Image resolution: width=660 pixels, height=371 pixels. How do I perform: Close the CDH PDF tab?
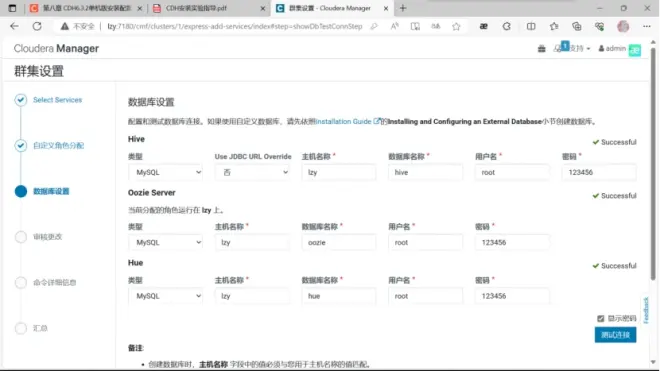pyautogui.click(x=263, y=8)
